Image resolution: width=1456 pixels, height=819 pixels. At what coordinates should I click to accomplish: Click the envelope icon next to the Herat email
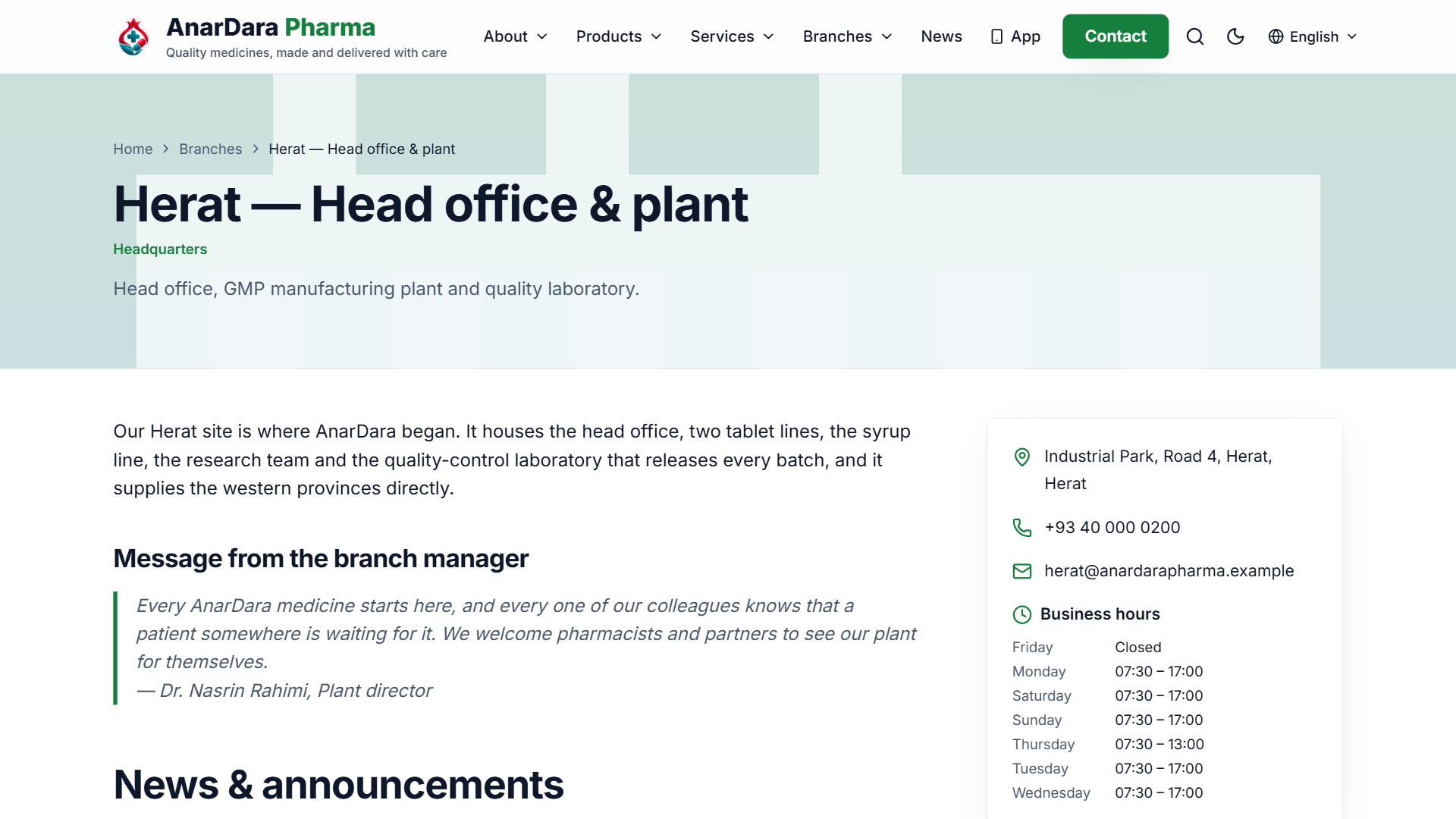tap(1022, 571)
